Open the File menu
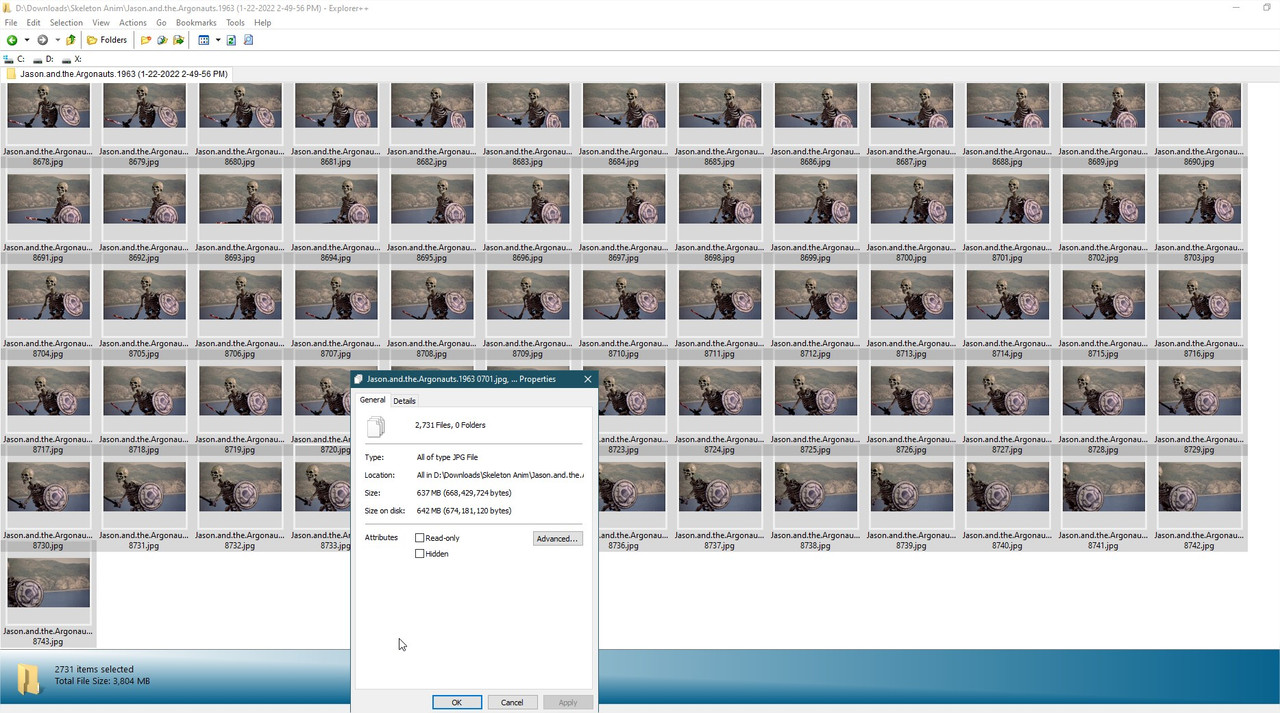Screen dimensions: 1280x713 click(11, 22)
